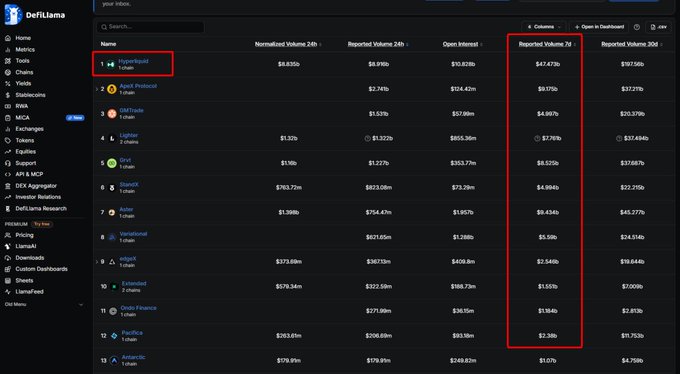This screenshot has width=680, height=374.
Task: Go to Home in the sidebar
Action: point(23,38)
